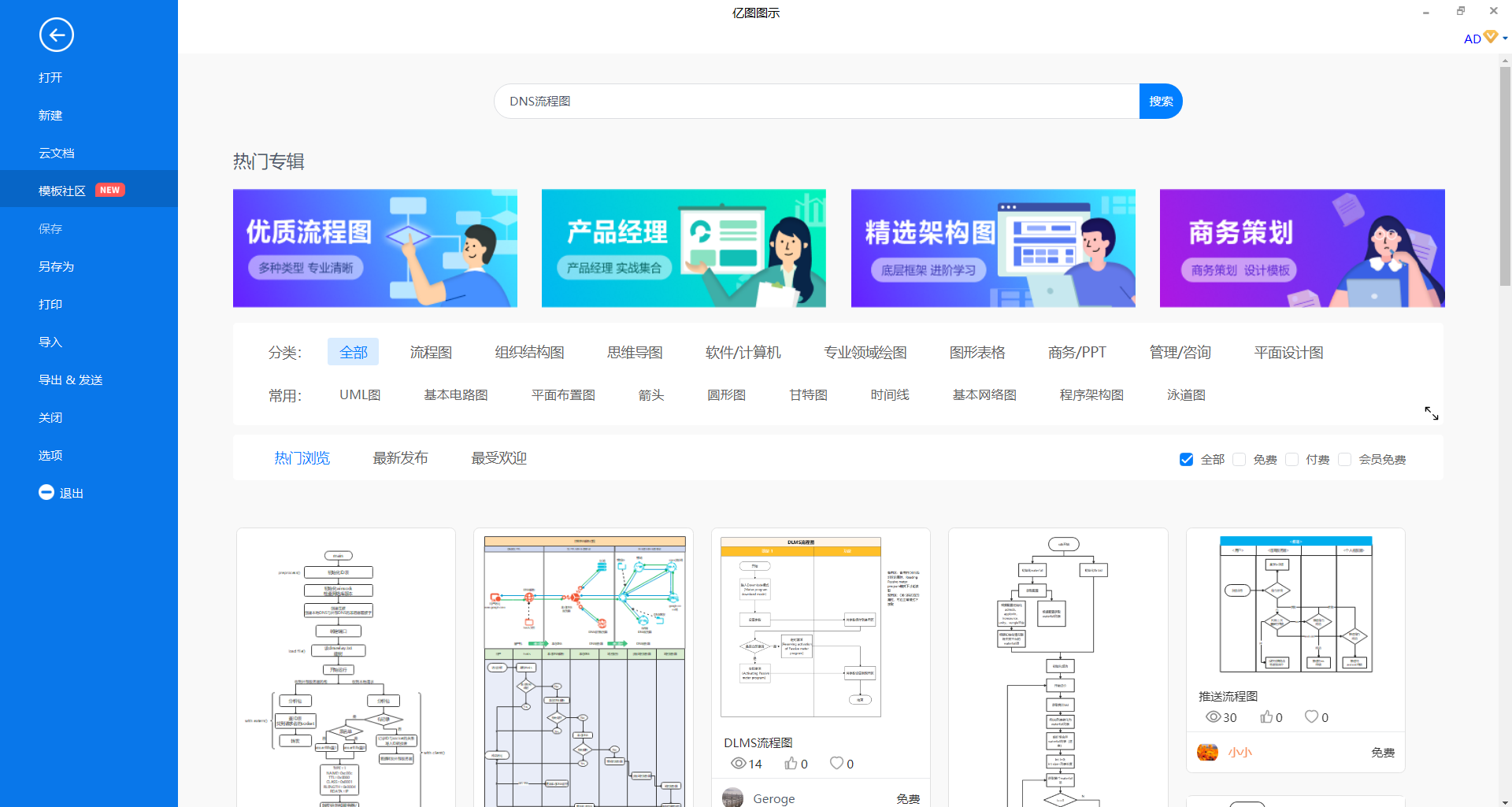
Task: Click the 平面布置图 common tag
Action: click(x=563, y=394)
